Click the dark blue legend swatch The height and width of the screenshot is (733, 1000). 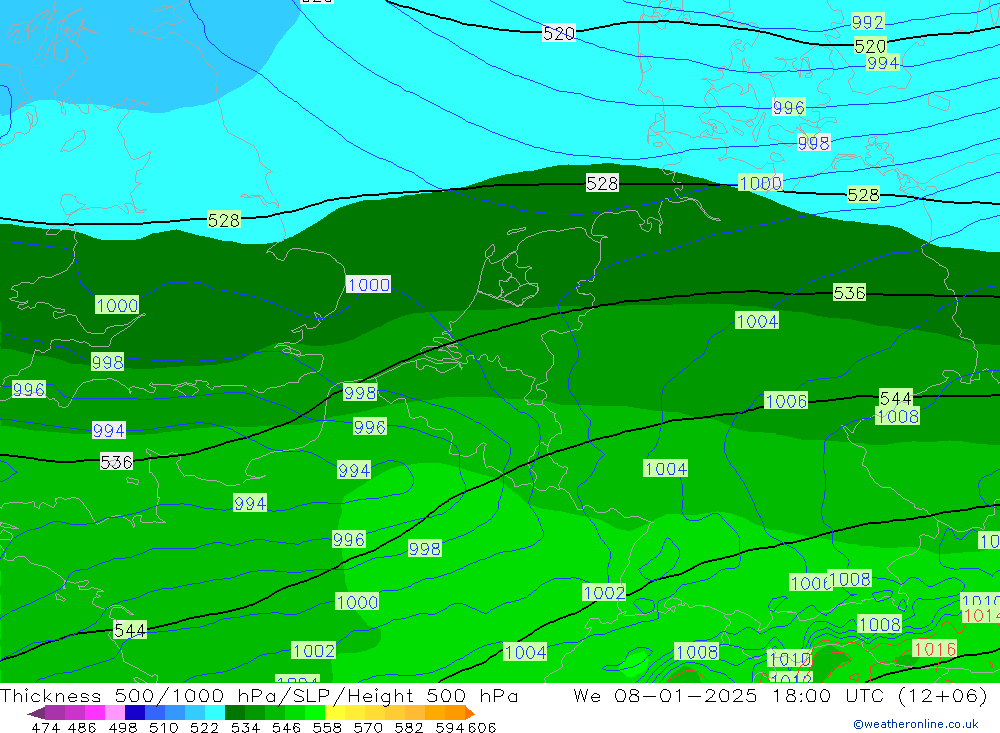135,713
